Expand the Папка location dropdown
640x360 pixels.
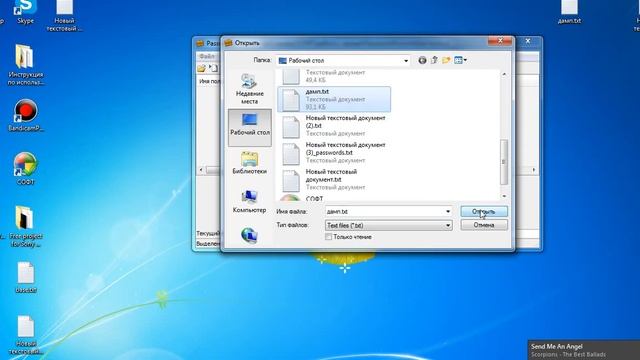(406, 61)
